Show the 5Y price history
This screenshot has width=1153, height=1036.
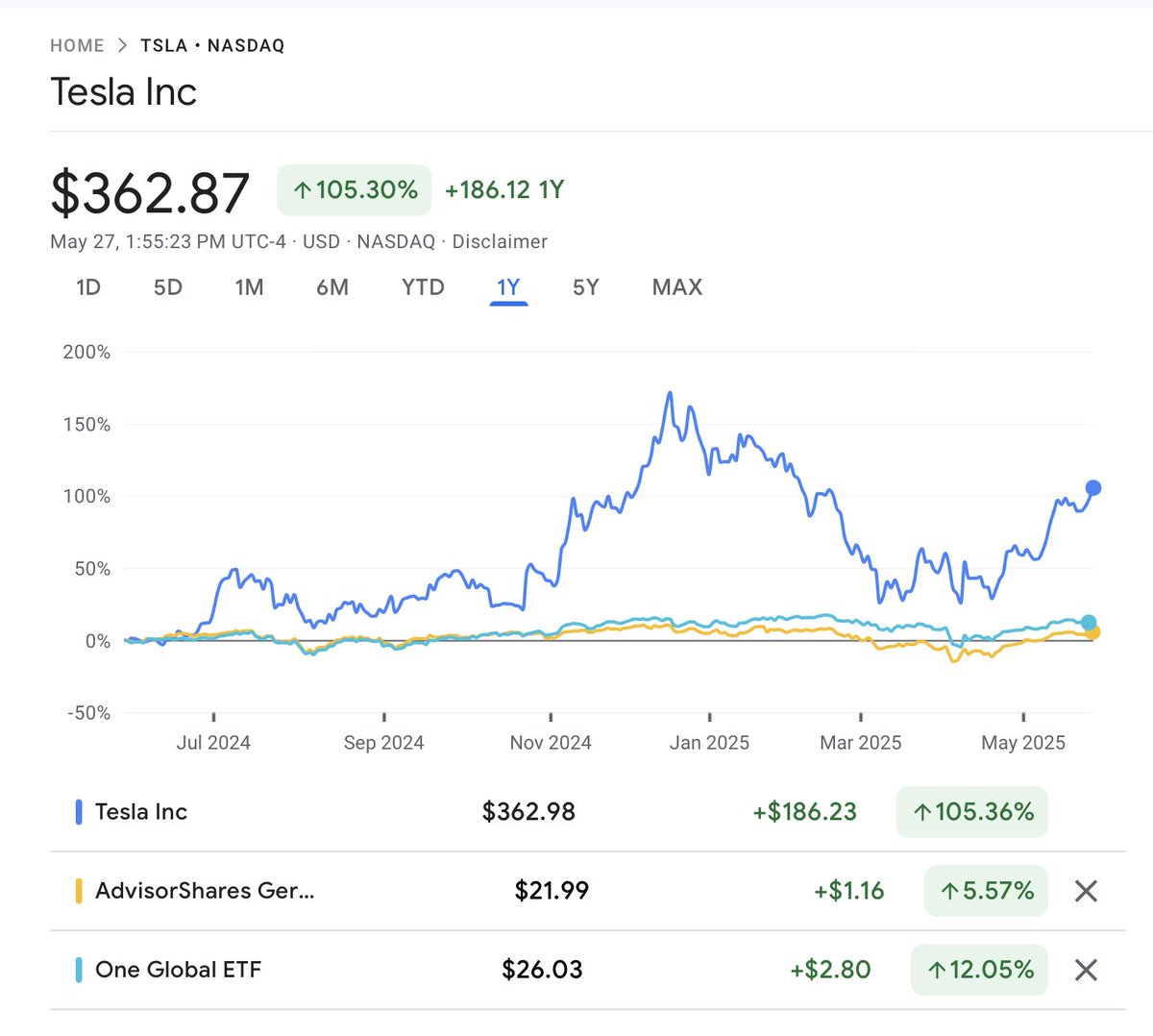(586, 287)
